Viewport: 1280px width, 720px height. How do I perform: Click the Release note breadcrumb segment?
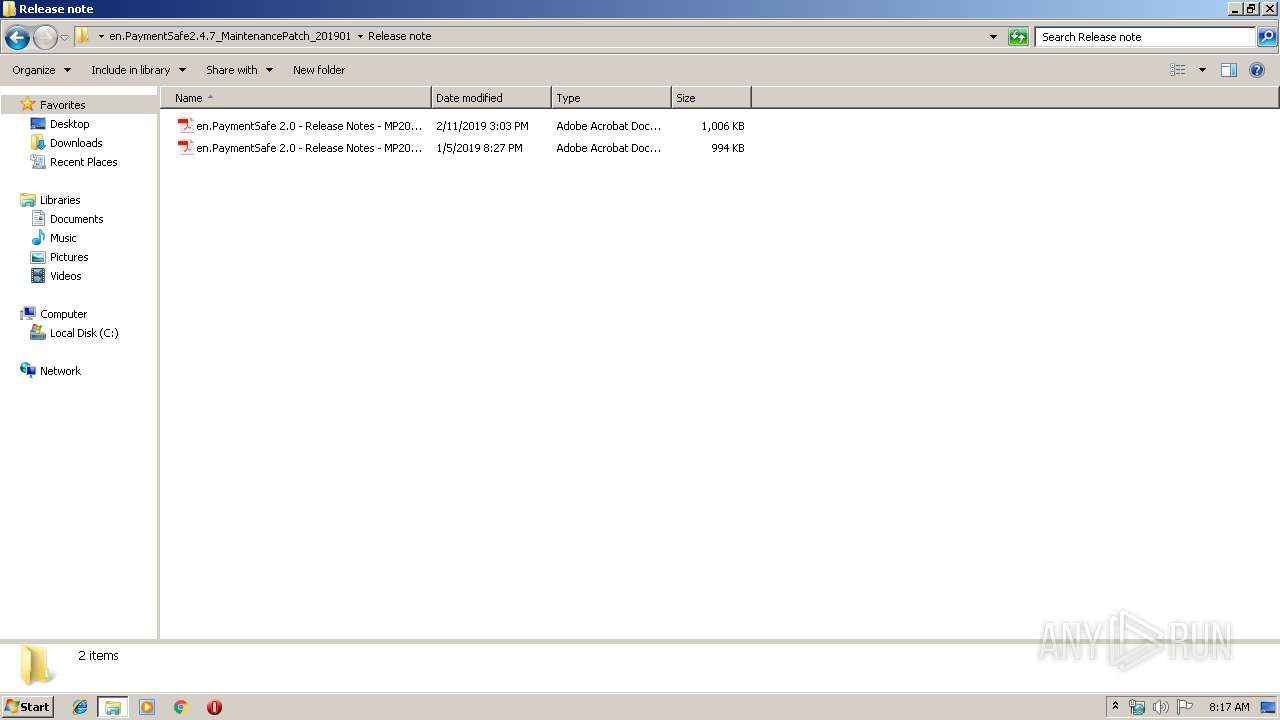point(400,36)
